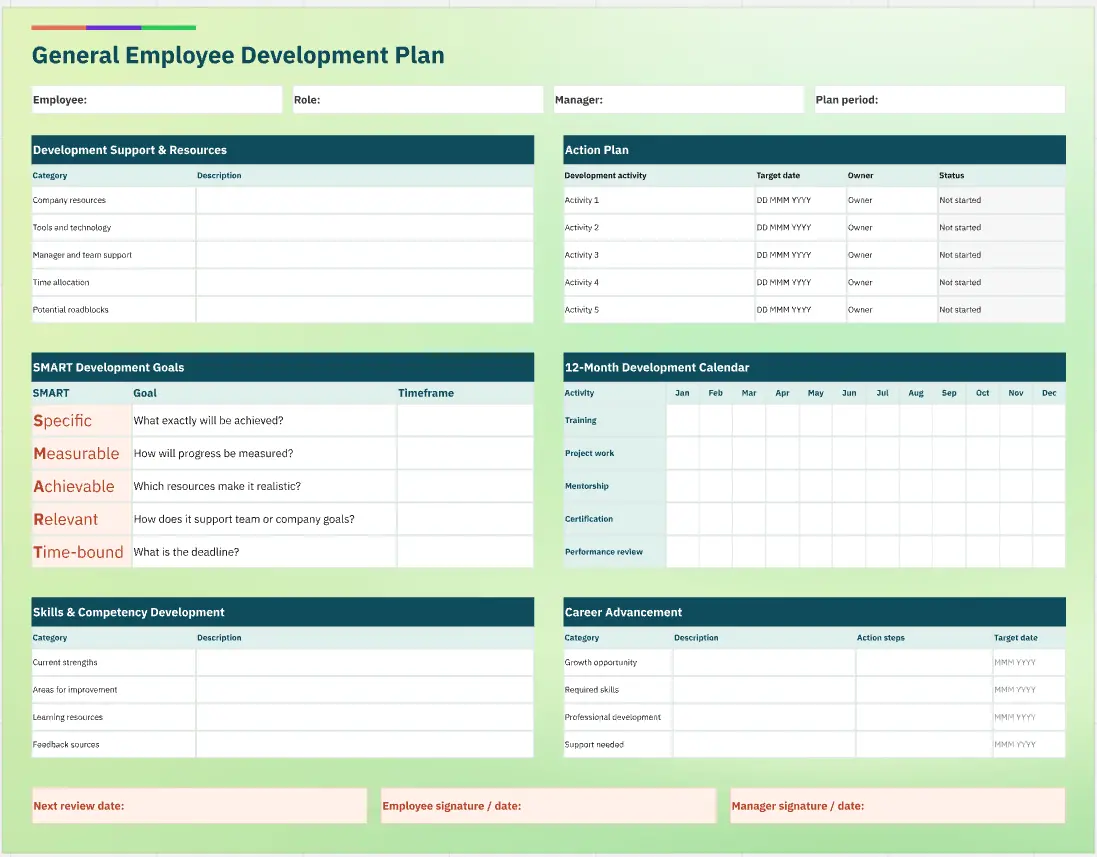Click Not started status for Activity 4
Screen dimensions: 1097x857
click(x=1001, y=283)
